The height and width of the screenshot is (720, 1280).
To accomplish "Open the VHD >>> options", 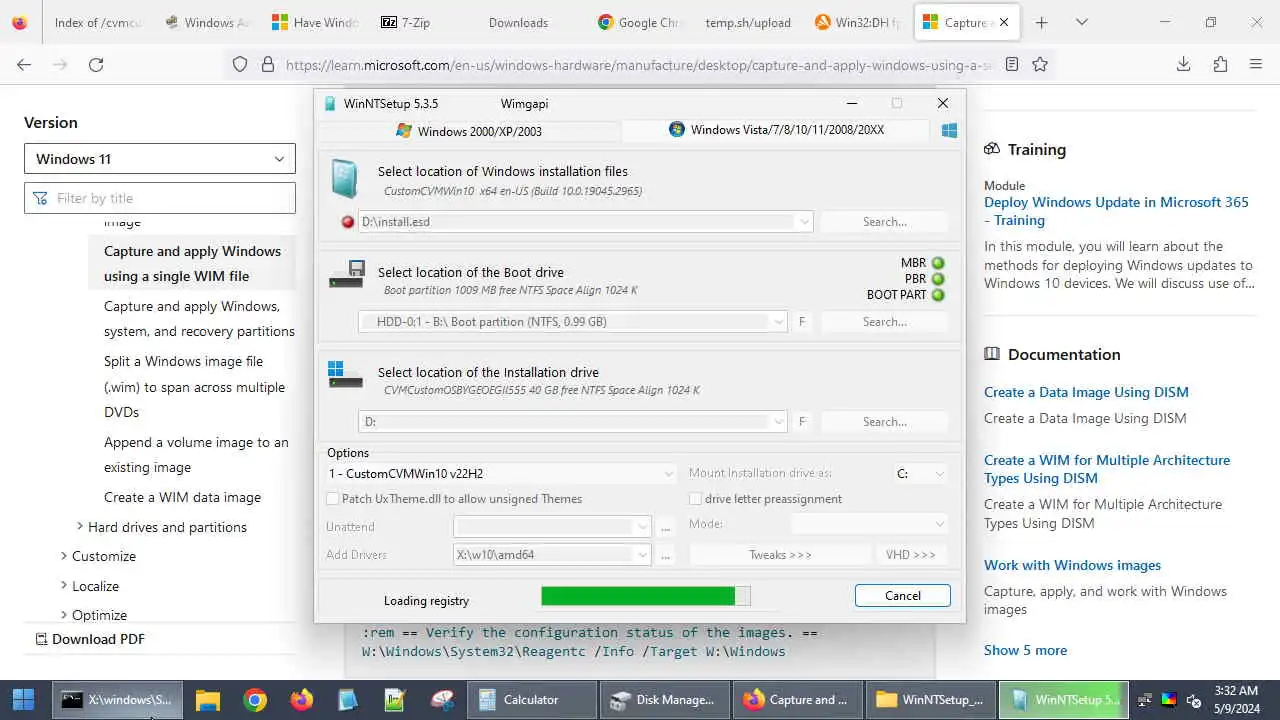I will (x=910, y=555).
